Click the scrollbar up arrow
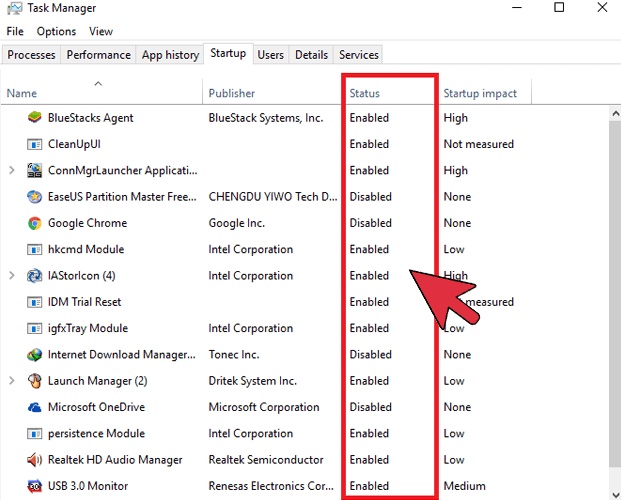Screen dimensions: 621x500 click(x=615, y=114)
